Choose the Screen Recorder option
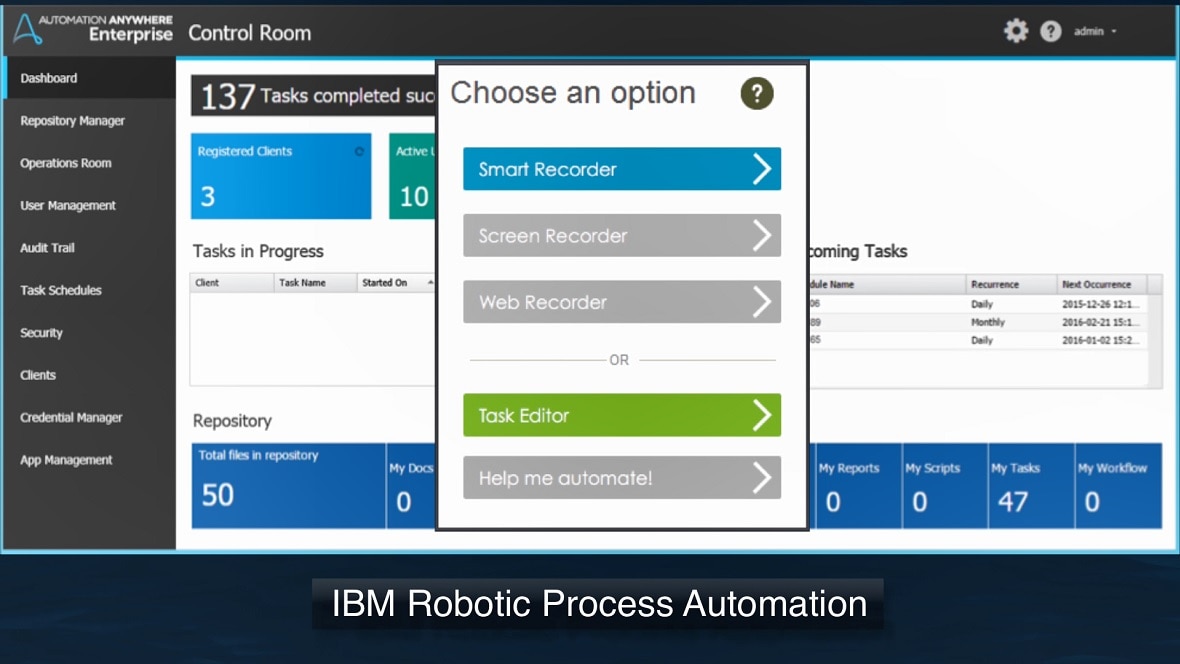Screen dimensions: 1180x664 (622, 236)
